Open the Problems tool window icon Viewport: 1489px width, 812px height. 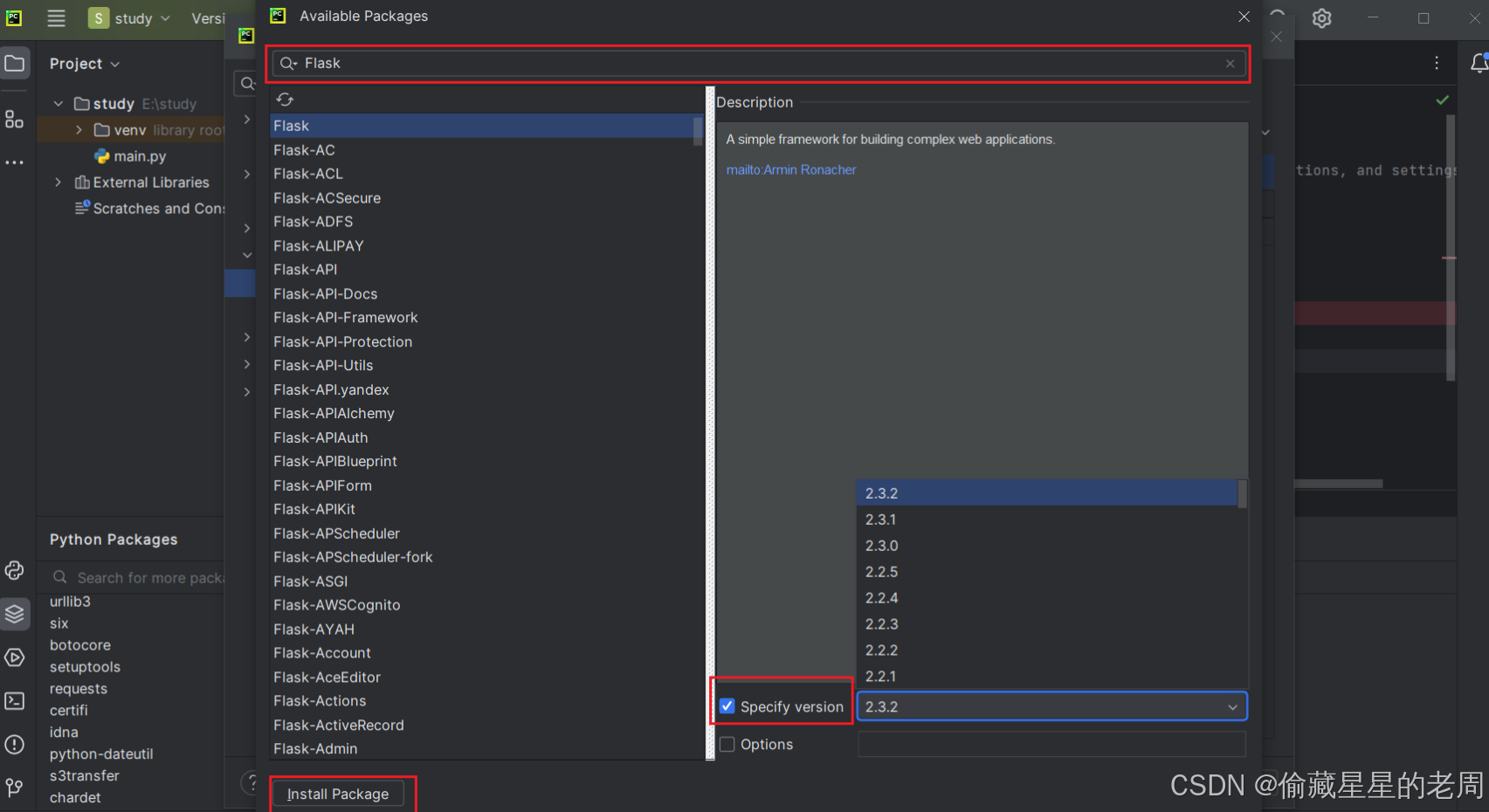pyautogui.click(x=15, y=745)
